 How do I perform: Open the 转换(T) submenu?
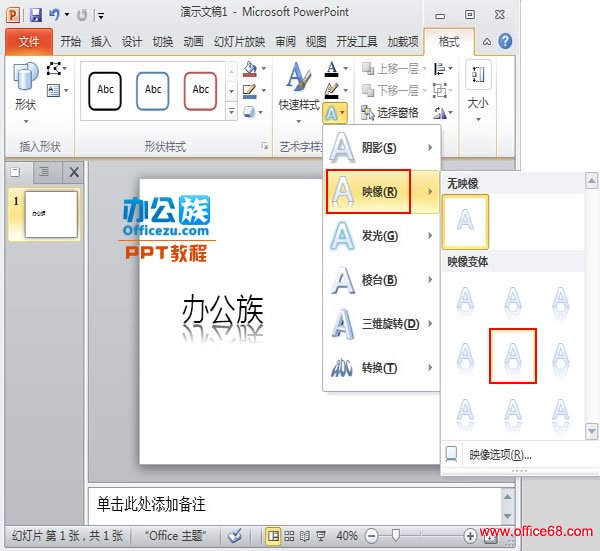tap(382, 368)
